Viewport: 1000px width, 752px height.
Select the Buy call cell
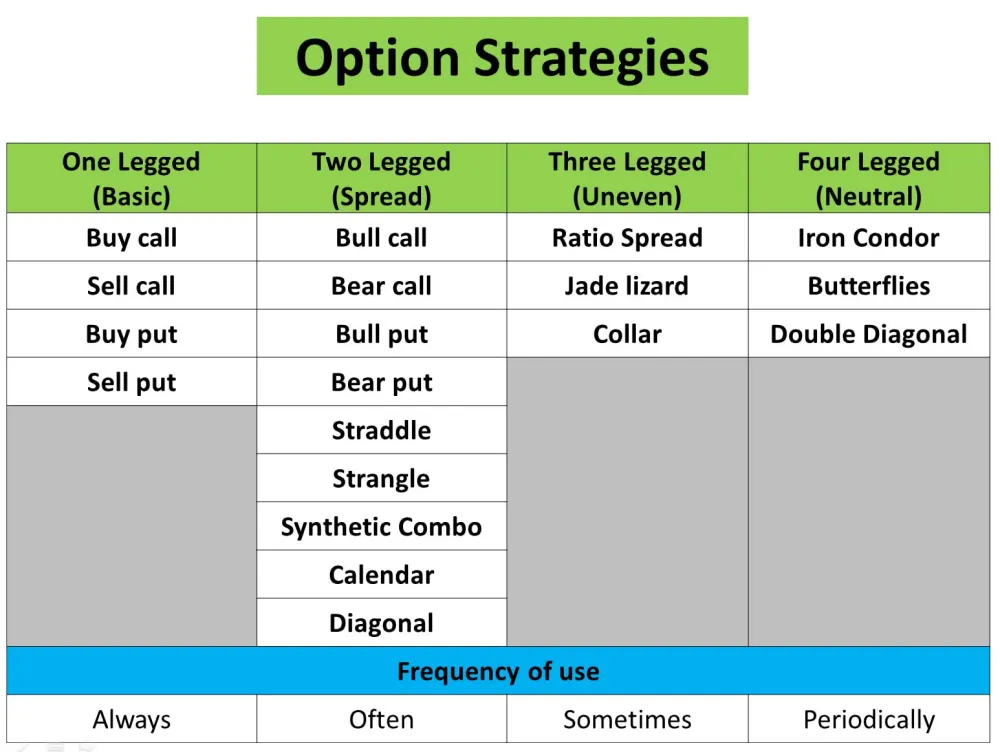point(131,237)
